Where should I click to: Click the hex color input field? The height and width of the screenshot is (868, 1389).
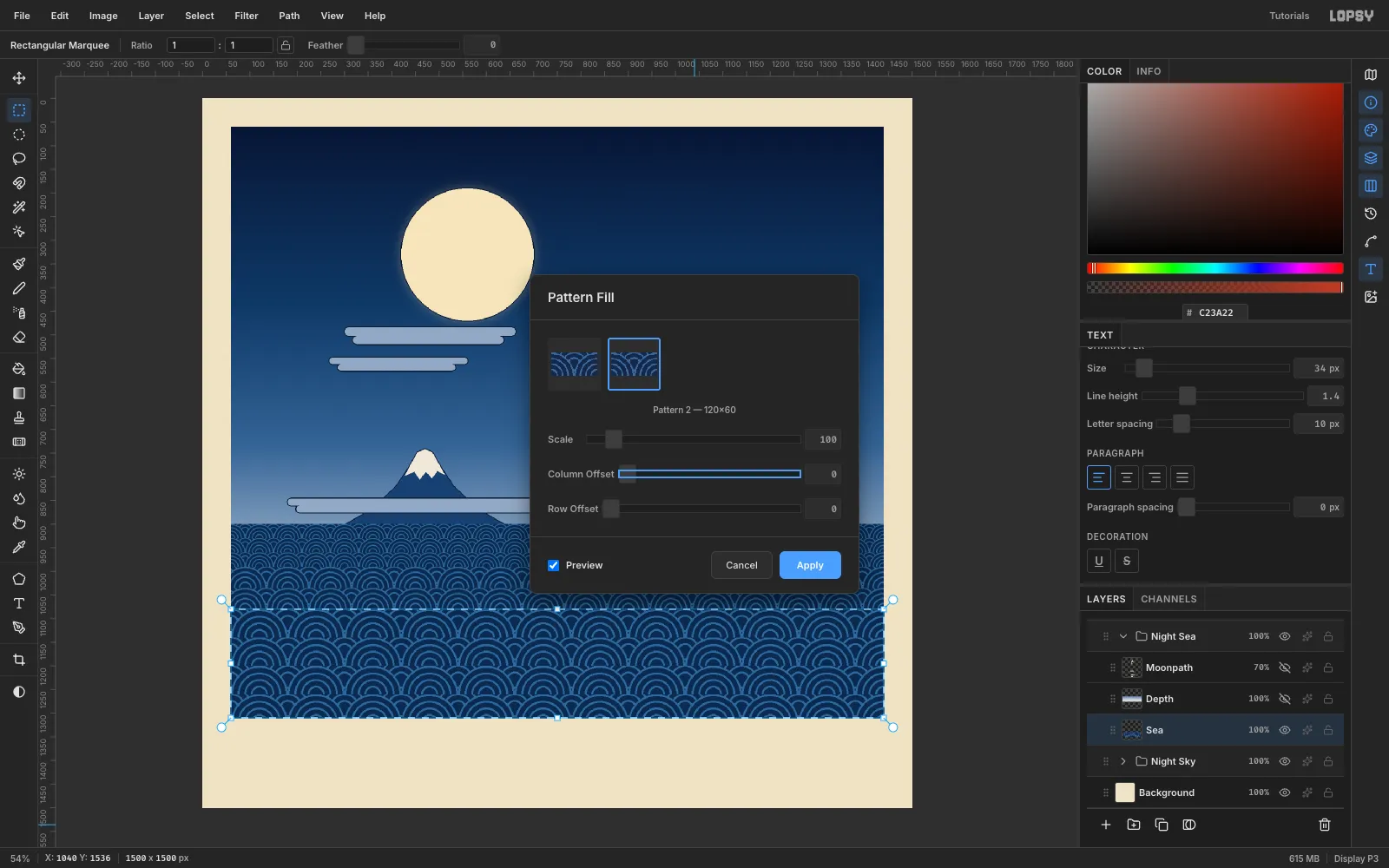[1215, 312]
